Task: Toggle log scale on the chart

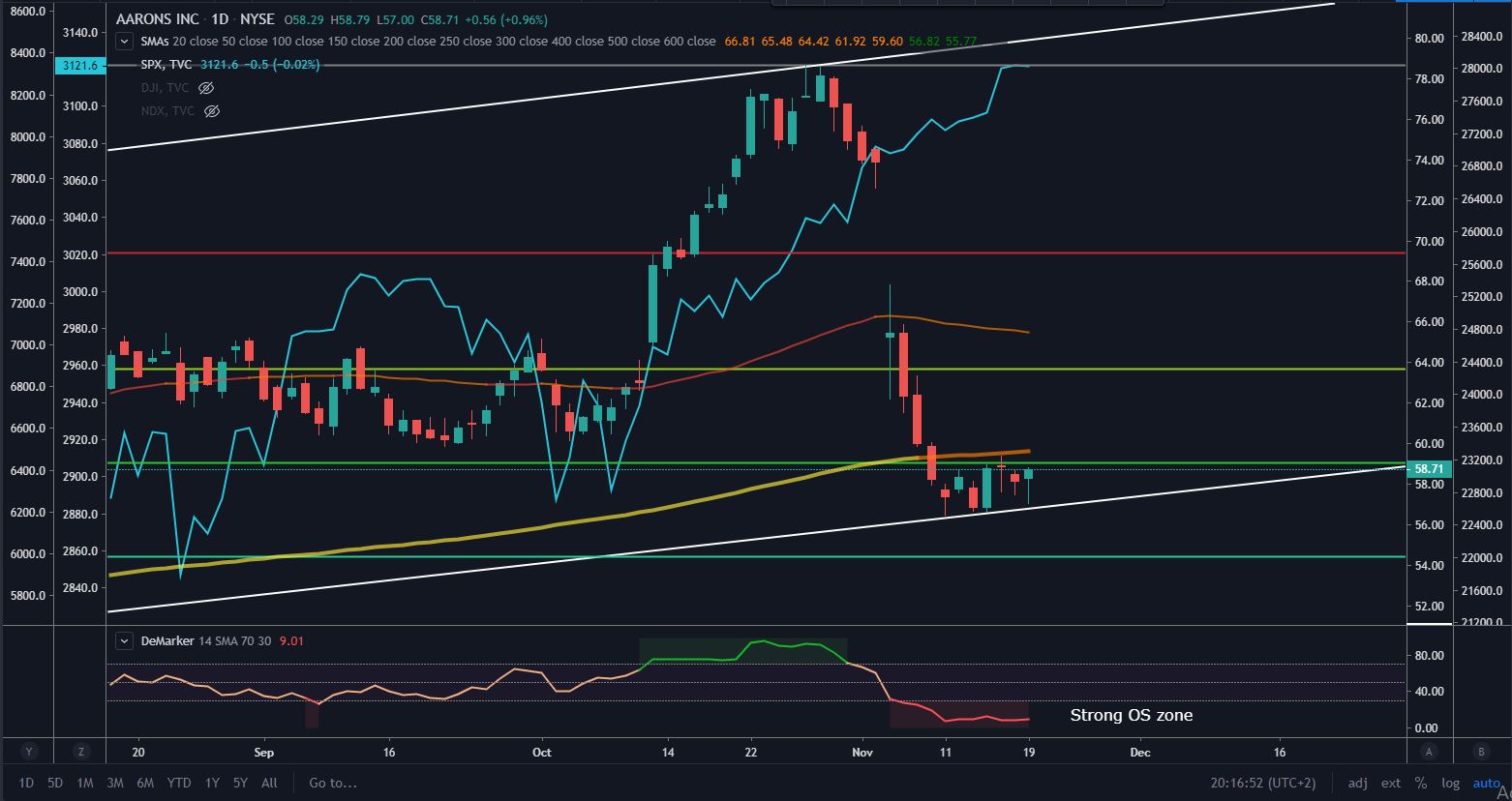Action: [x=1450, y=783]
